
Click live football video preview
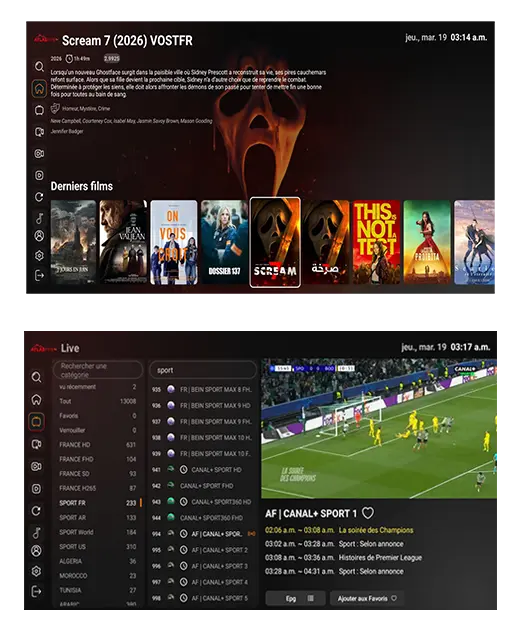[379, 429]
